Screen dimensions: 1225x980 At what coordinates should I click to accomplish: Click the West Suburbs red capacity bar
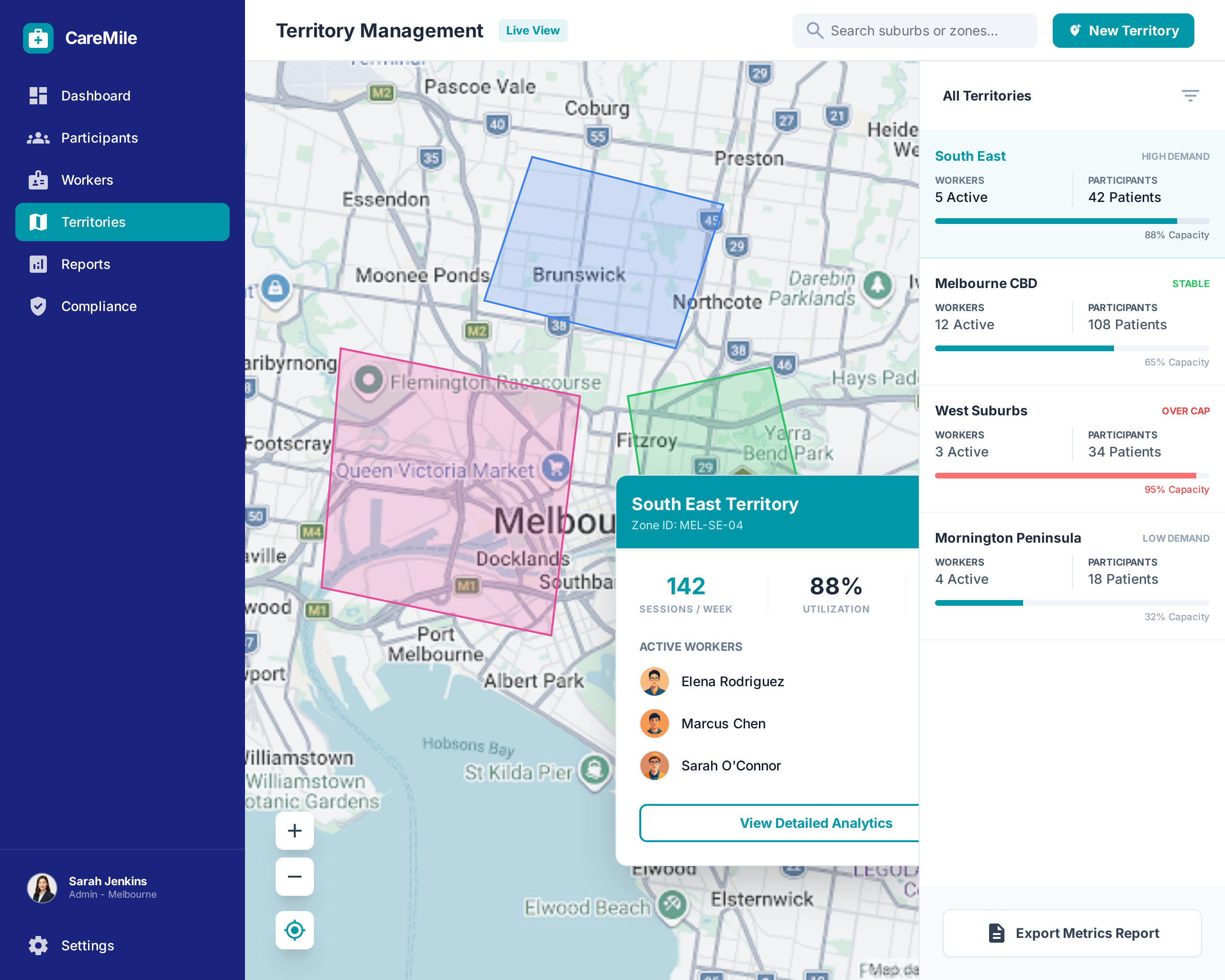click(x=1065, y=476)
